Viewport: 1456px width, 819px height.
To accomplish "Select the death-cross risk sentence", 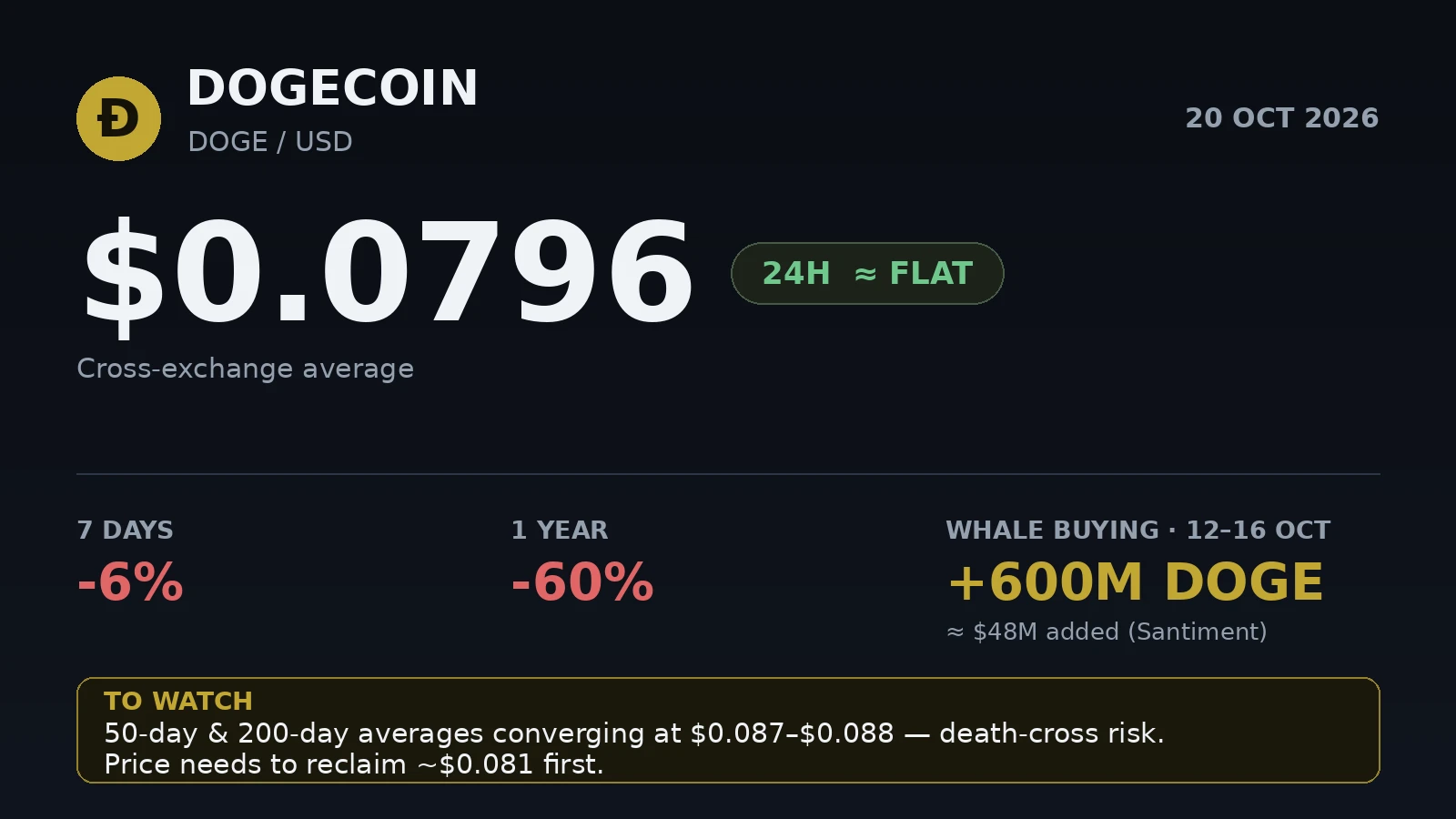I will [x=634, y=733].
